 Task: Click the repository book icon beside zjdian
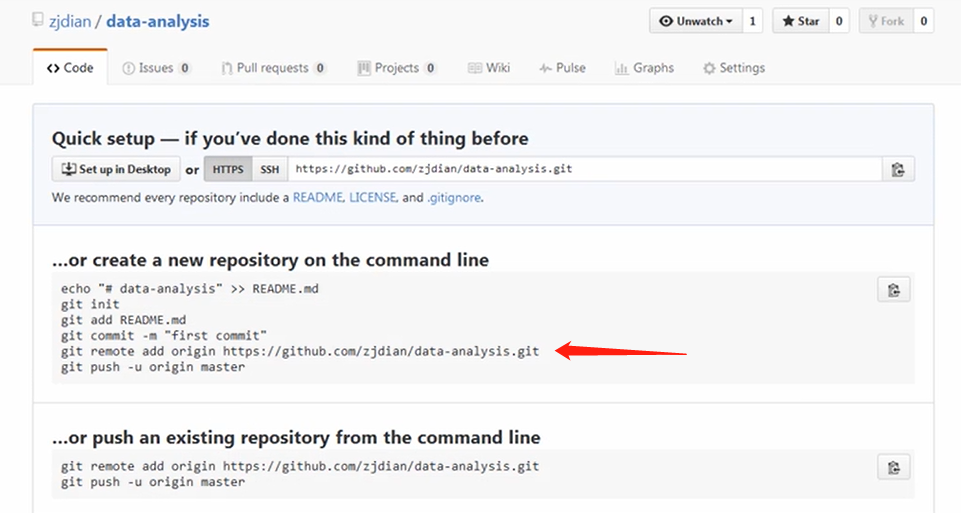point(38,20)
